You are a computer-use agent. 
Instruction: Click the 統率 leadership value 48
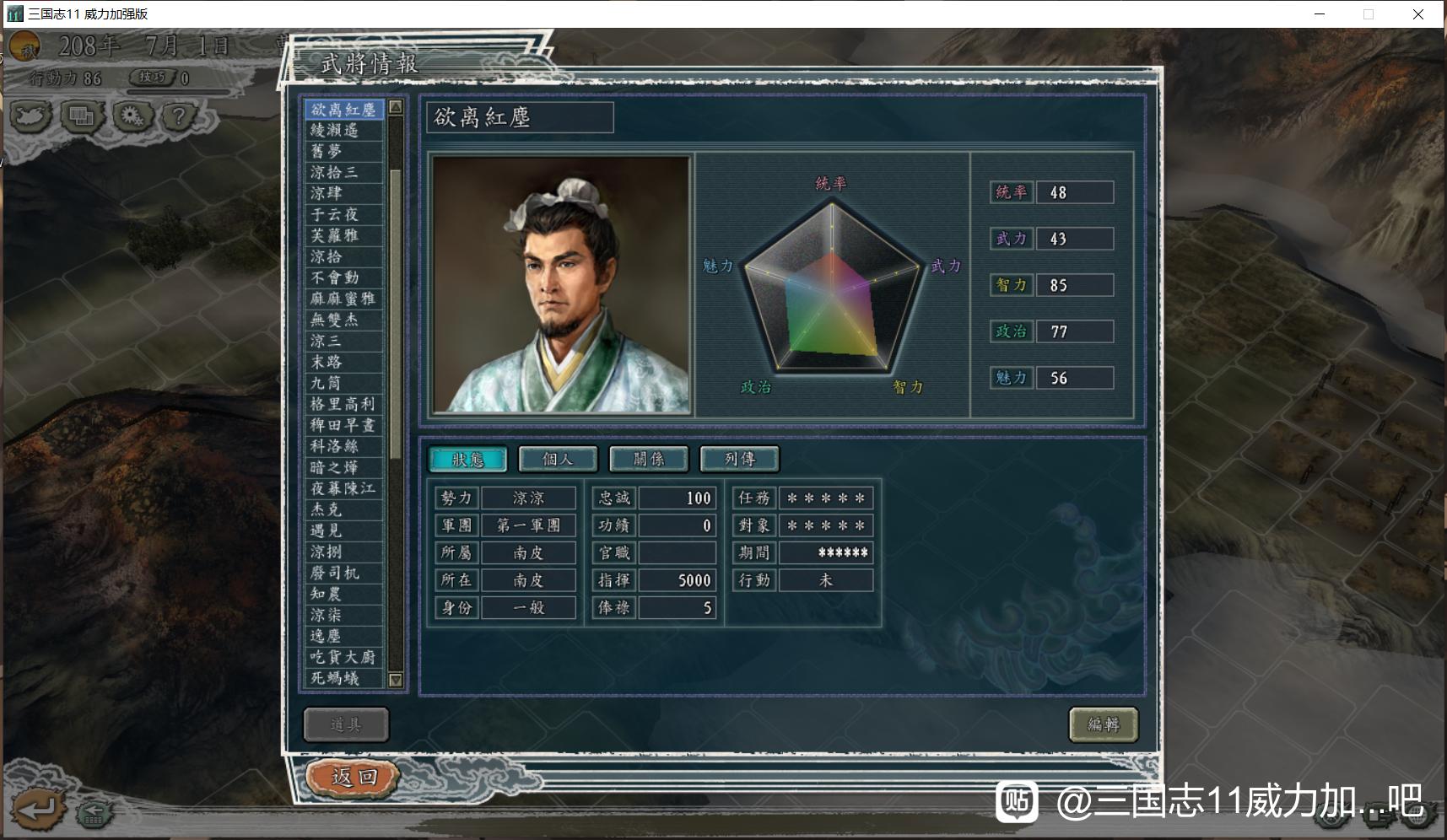1075,192
